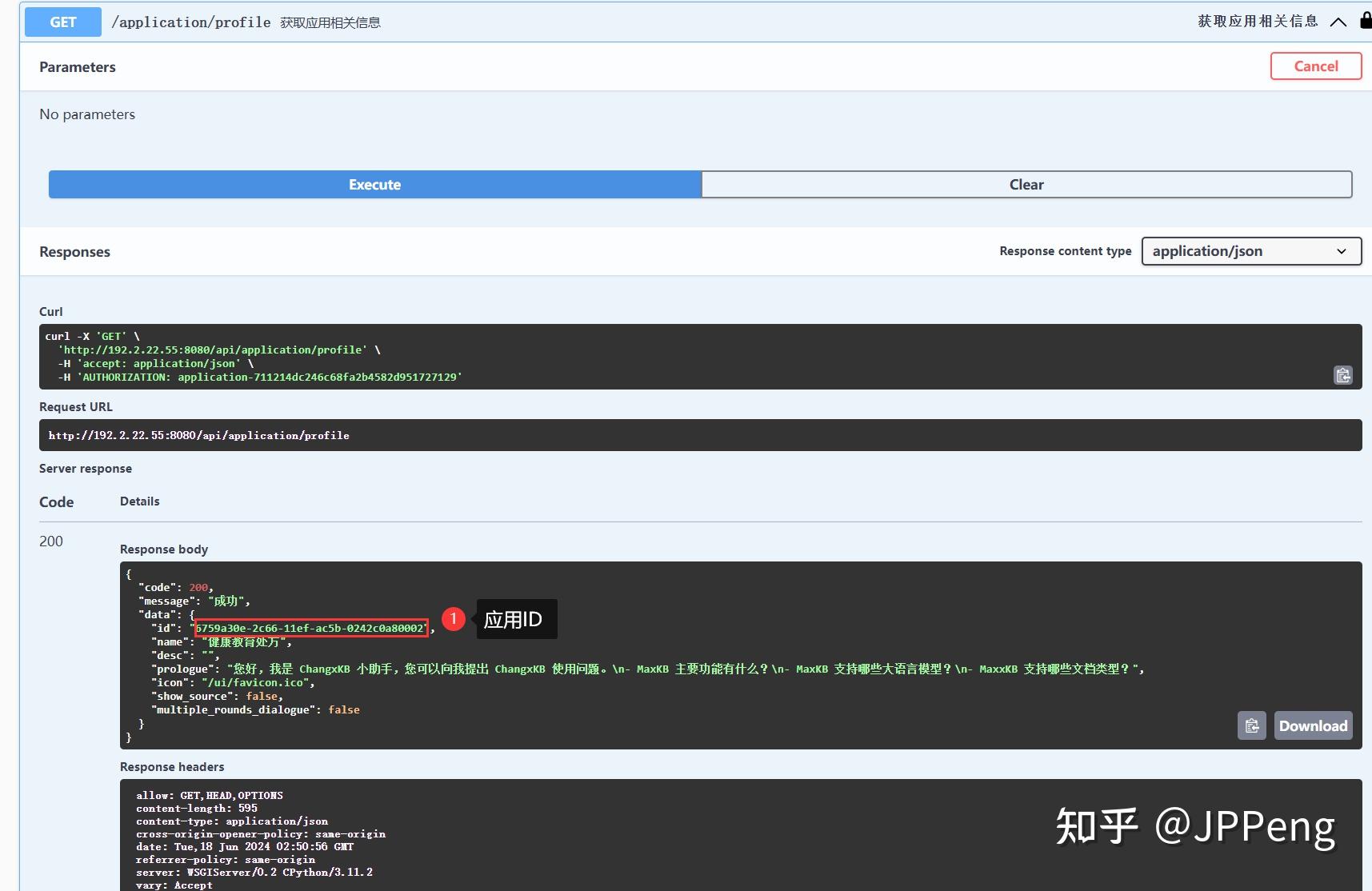
Task: Click the 应用ID annotation label
Action: click(x=514, y=618)
